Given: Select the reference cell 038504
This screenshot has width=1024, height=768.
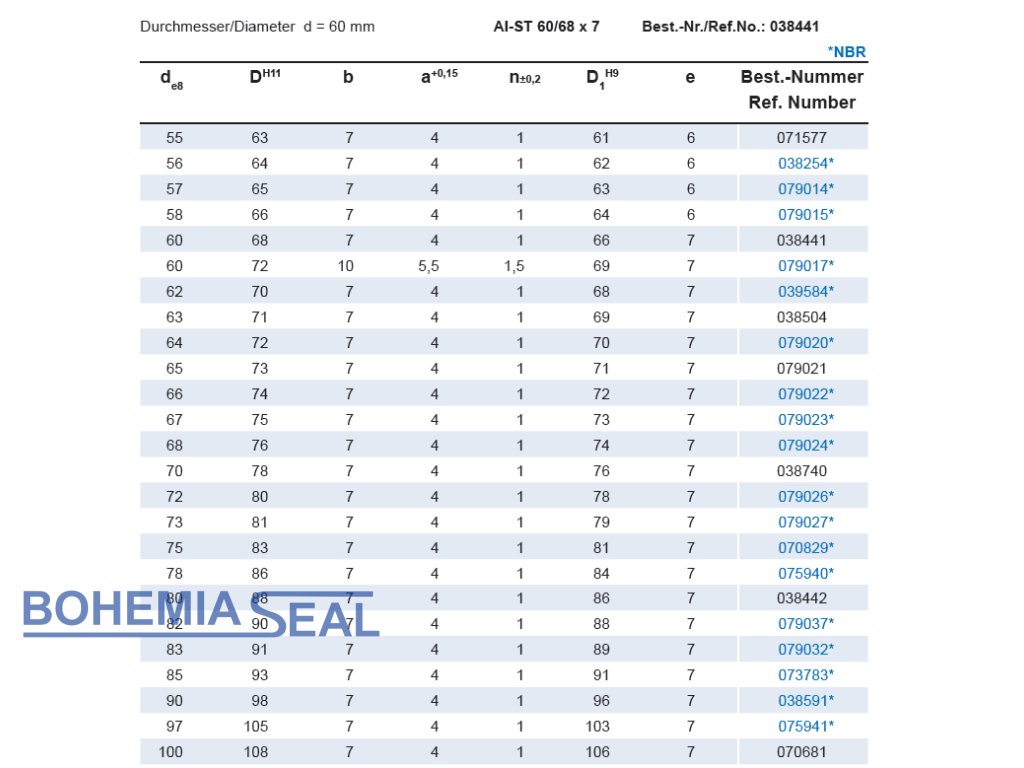Looking at the screenshot, I should (802, 317).
